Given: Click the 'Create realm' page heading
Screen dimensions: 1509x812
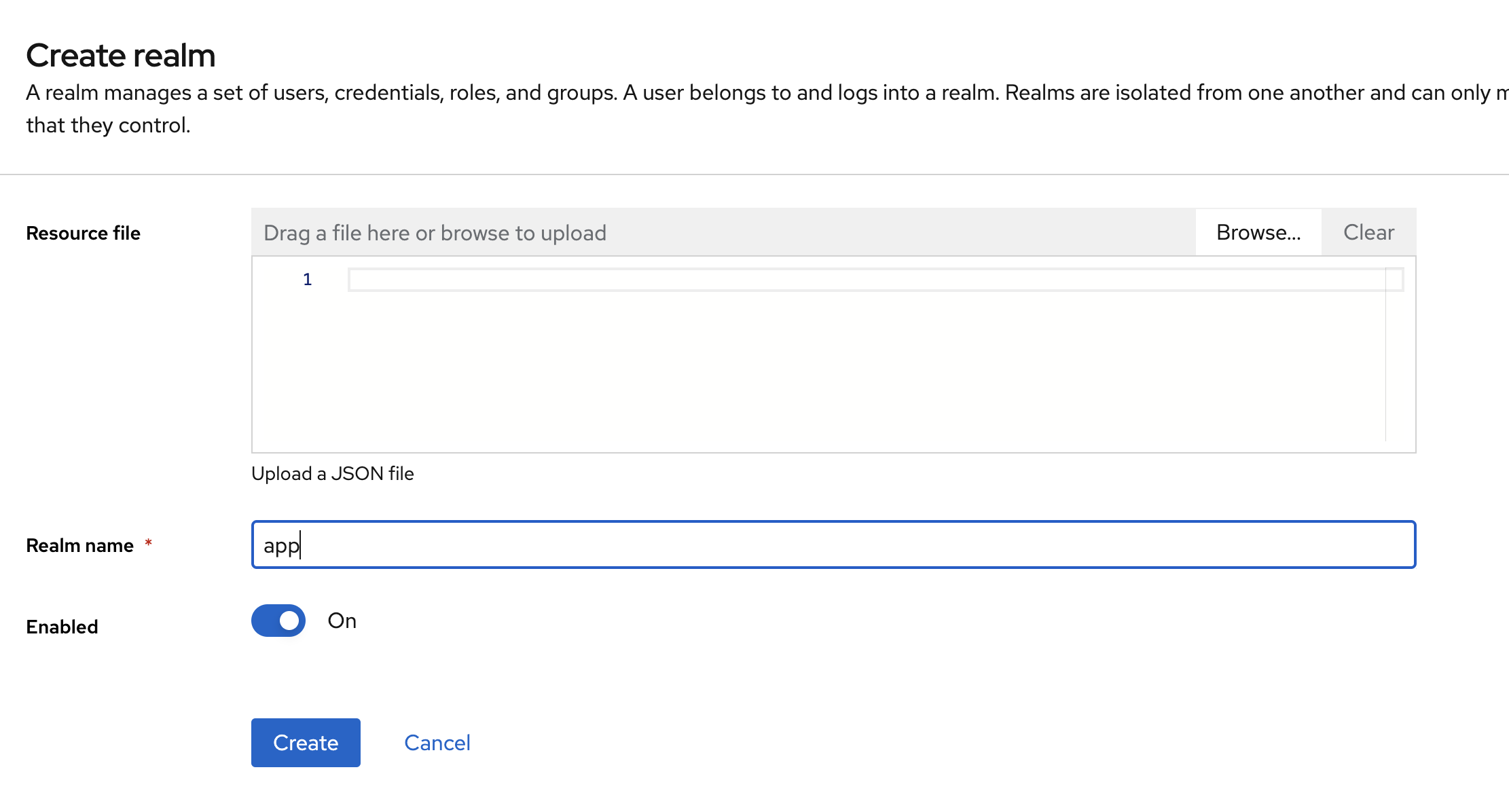Looking at the screenshot, I should coord(120,56).
